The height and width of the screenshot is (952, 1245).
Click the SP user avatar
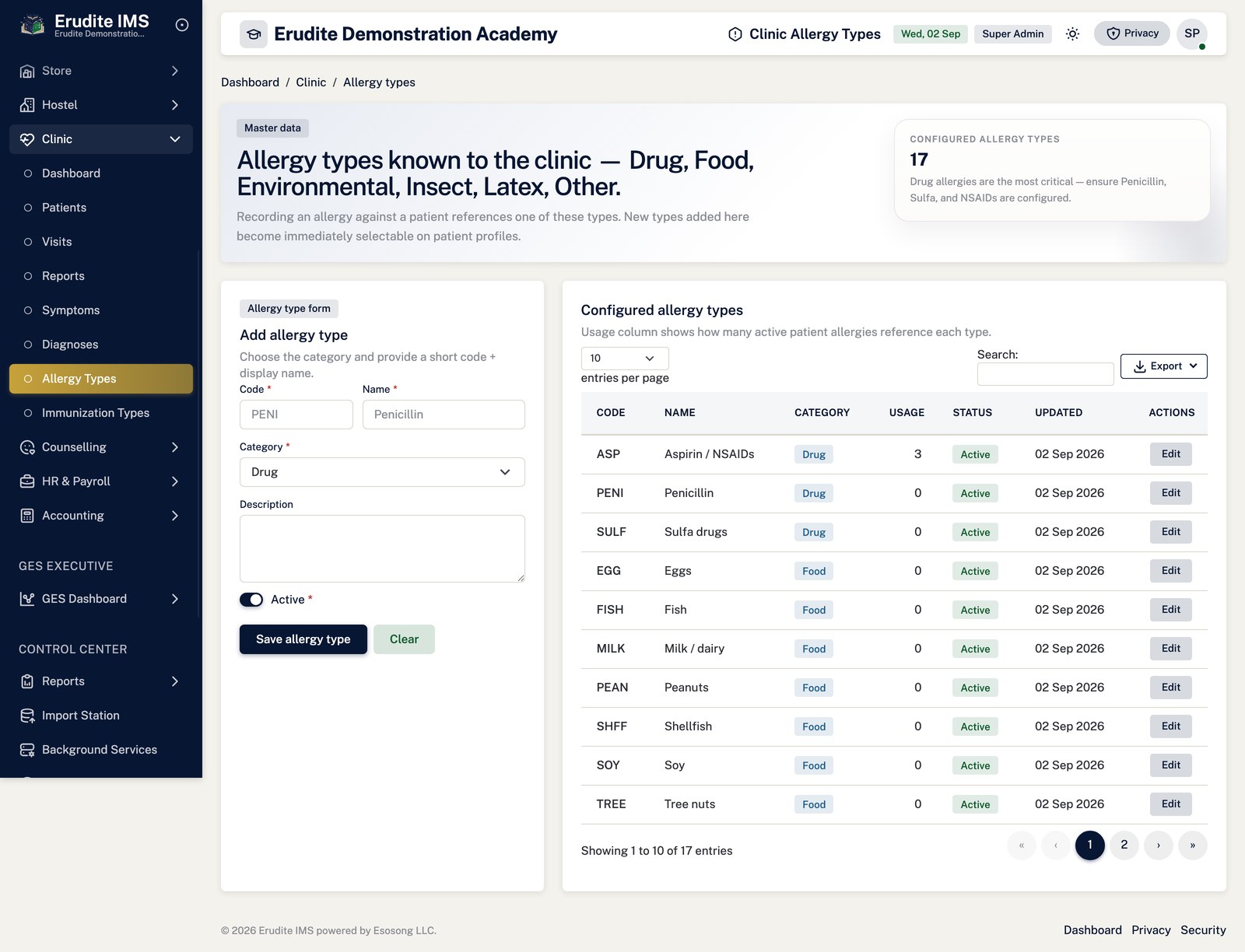click(1192, 34)
